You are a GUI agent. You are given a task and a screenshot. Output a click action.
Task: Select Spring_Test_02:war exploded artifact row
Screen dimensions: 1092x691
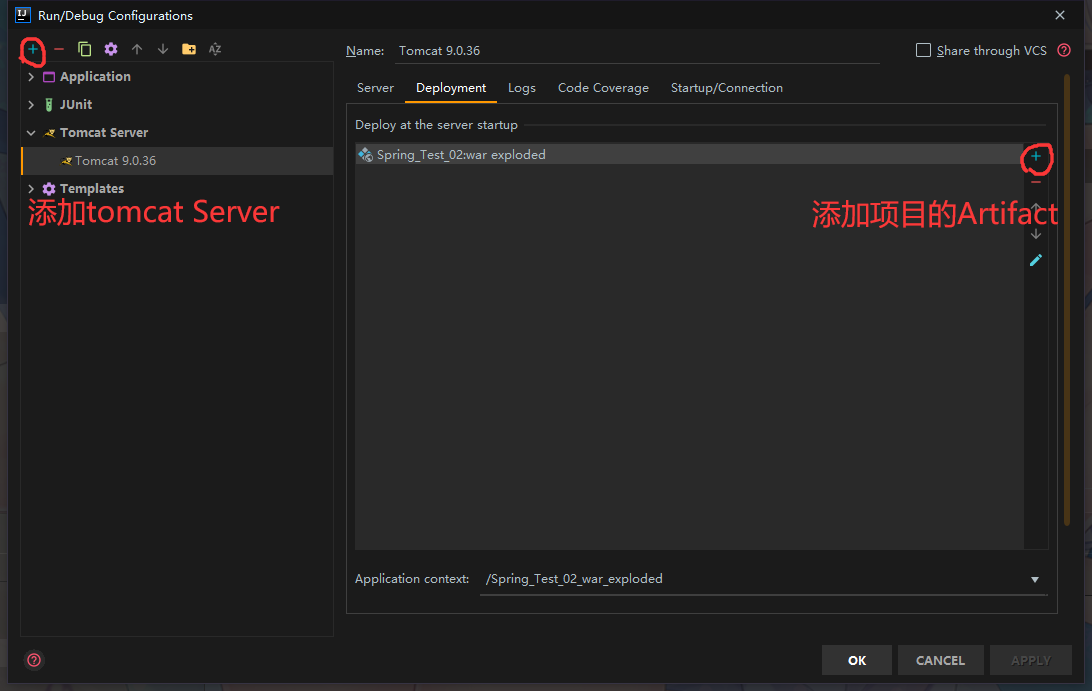click(x=689, y=155)
